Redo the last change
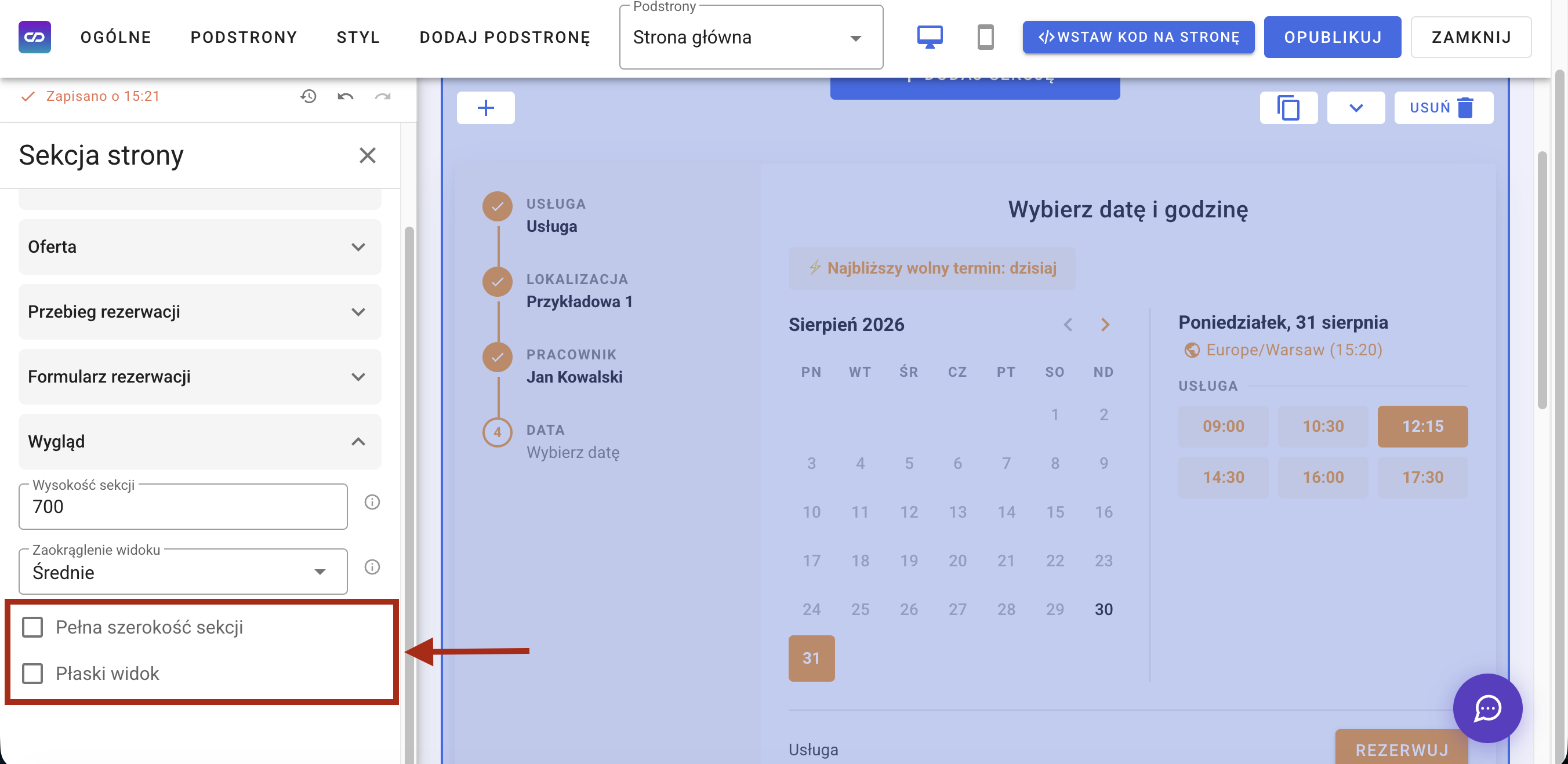This screenshot has height=764, width=1568. tap(382, 96)
